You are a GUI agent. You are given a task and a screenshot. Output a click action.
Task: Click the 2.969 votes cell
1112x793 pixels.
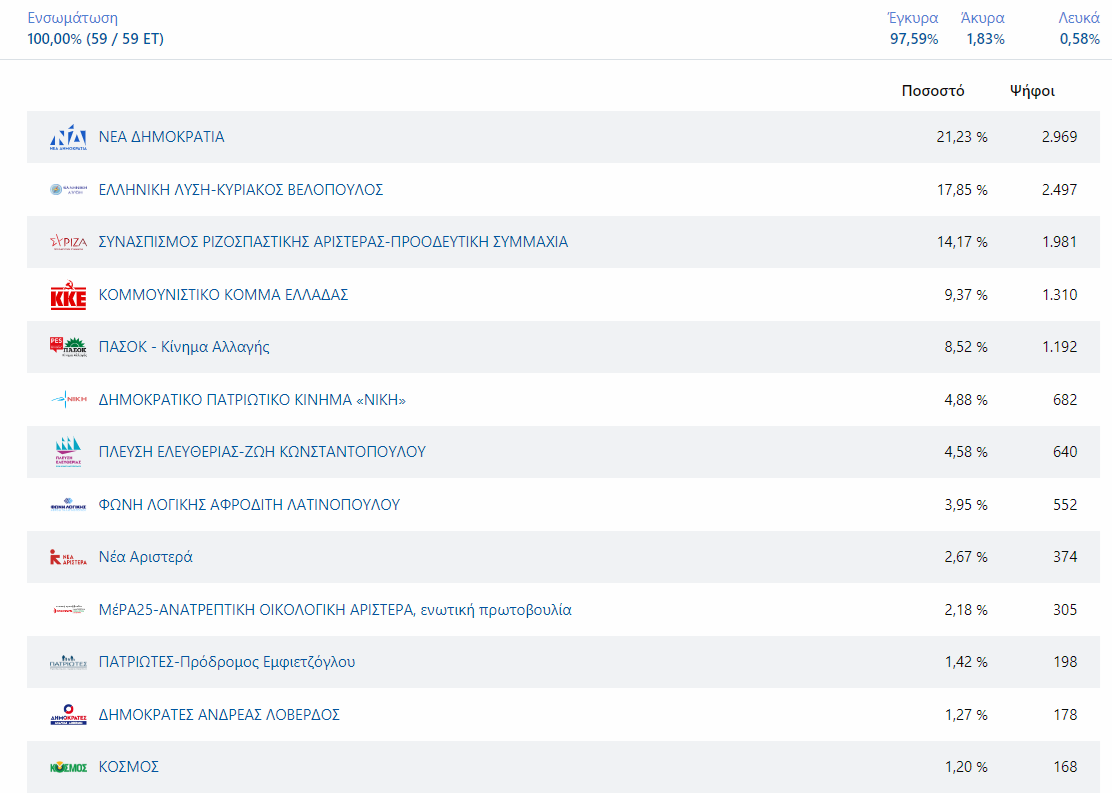pos(1060,137)
